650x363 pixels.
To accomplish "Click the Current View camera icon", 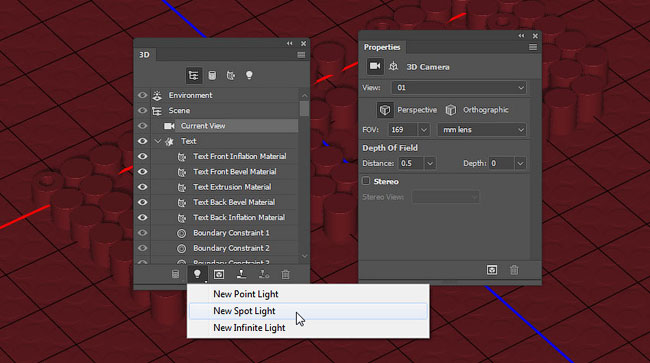I will click(169, 126).
